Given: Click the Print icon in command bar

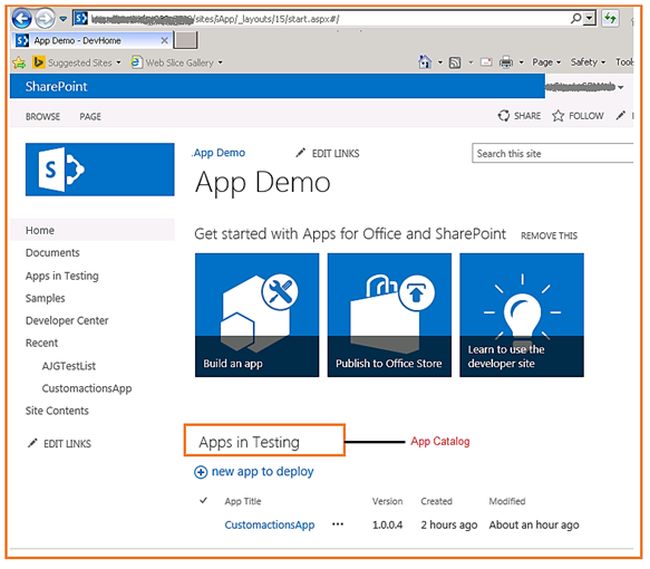Looking at the screenshot, I should tap(506, 63).
